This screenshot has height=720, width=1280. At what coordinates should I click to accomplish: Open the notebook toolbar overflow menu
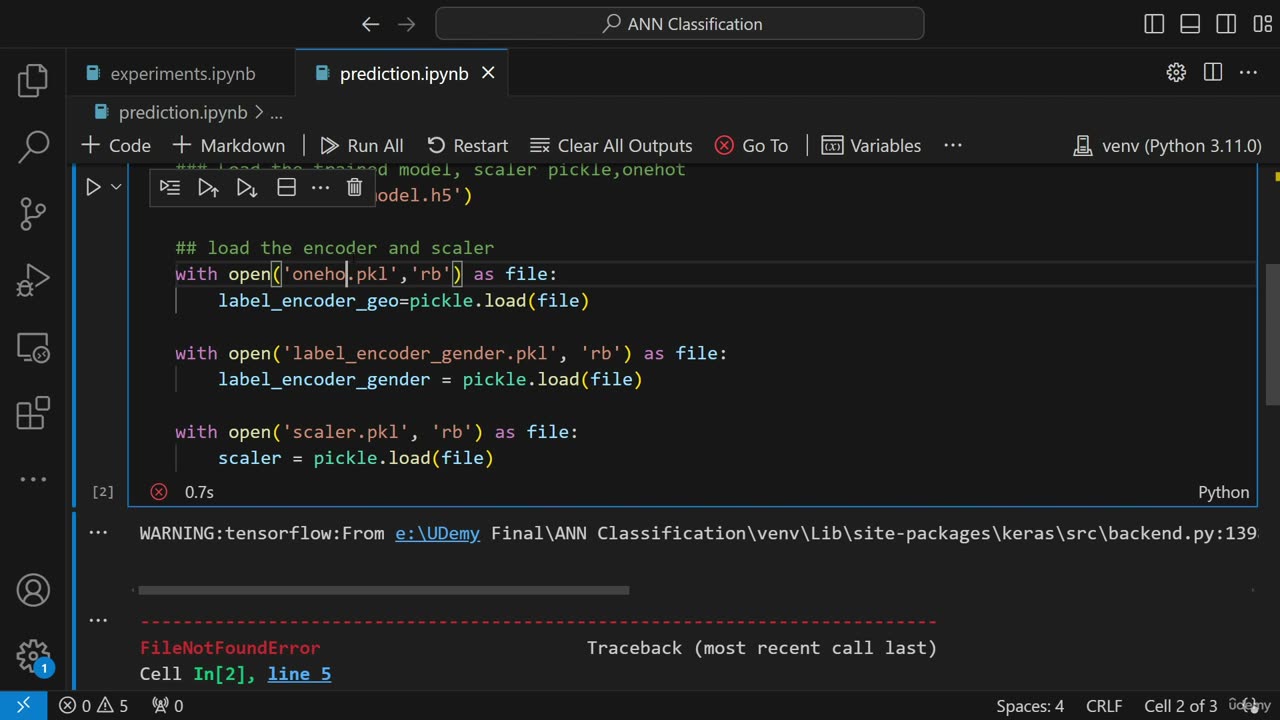click(x=953, y=145)
